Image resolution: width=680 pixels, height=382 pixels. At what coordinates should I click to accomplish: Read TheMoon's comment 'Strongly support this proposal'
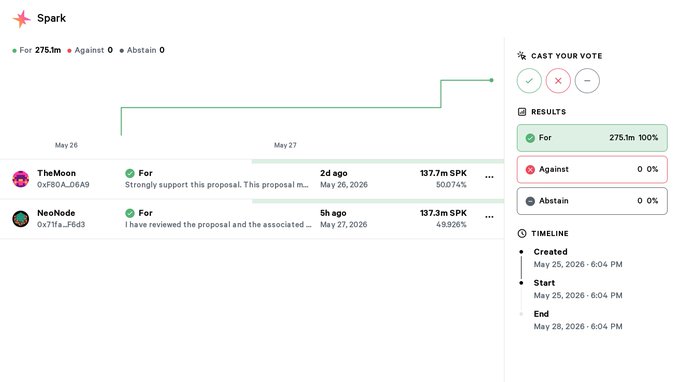(x=217, y=185)
